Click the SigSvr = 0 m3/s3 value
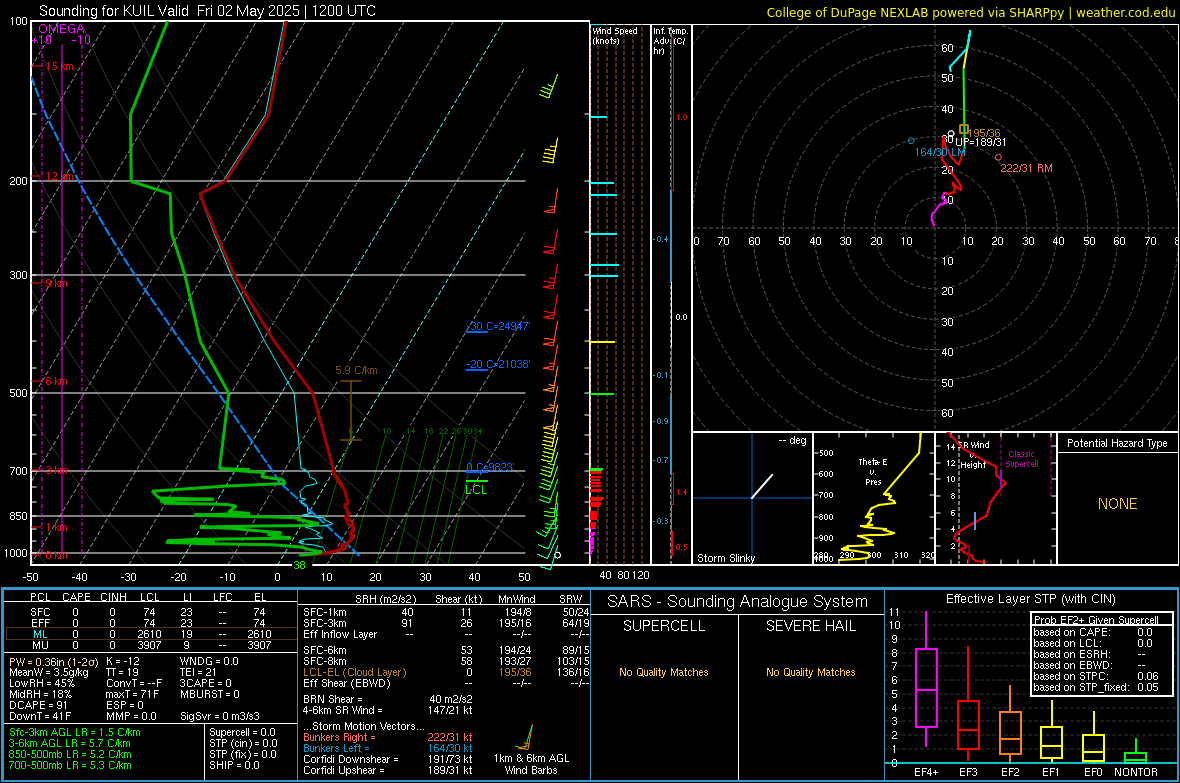1180x783 pixels. tap(220, 716)
